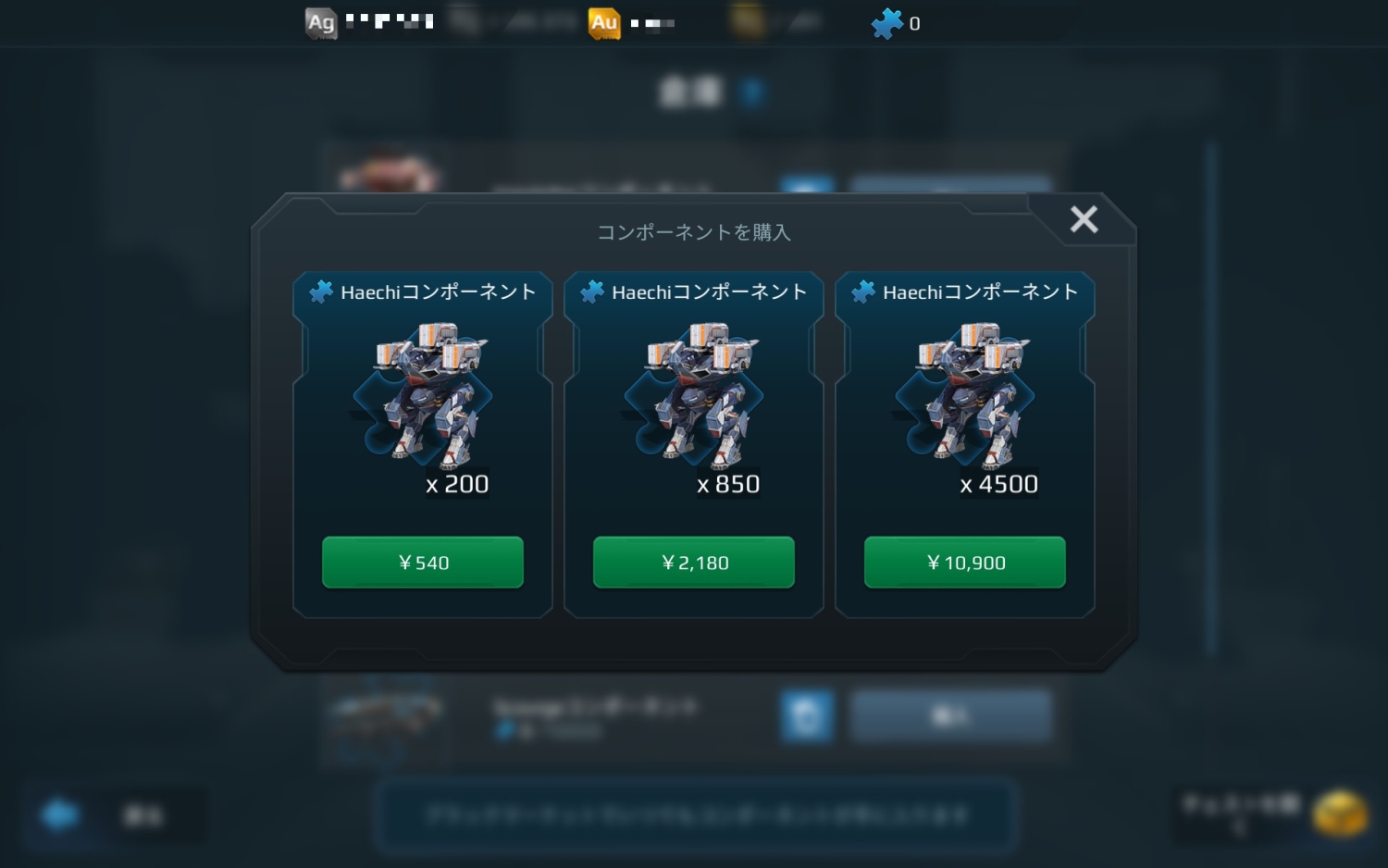Click the コンポーネントを購入 dialog title
This screenshot has width=1388, height=868.
point(694,232)
